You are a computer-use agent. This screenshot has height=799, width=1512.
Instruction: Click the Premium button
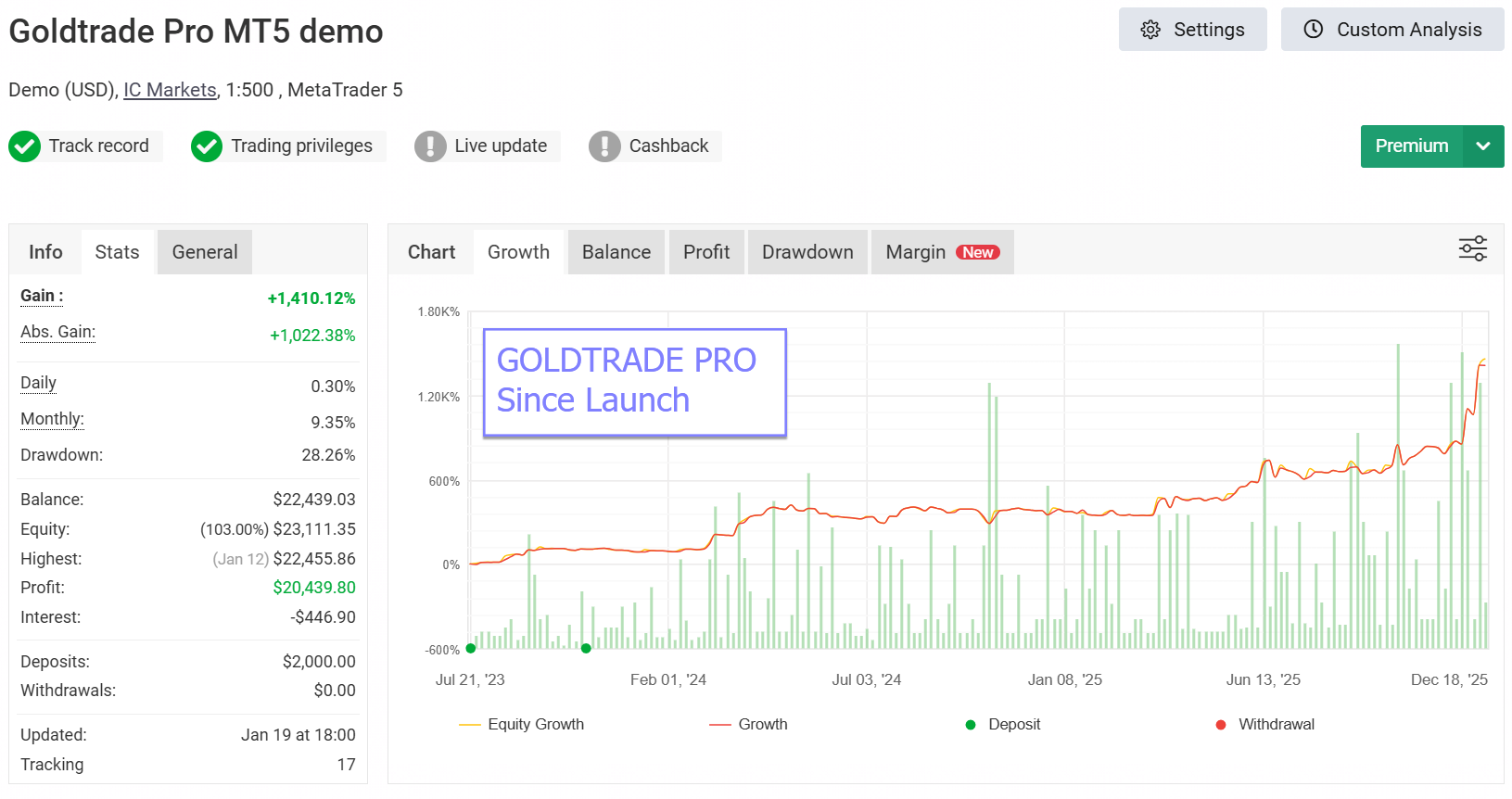[x=1411, y=146]
